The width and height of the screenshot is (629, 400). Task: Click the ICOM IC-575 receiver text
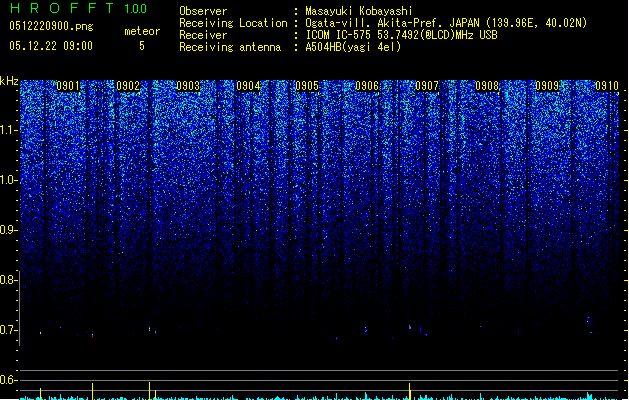pos(401,35)
